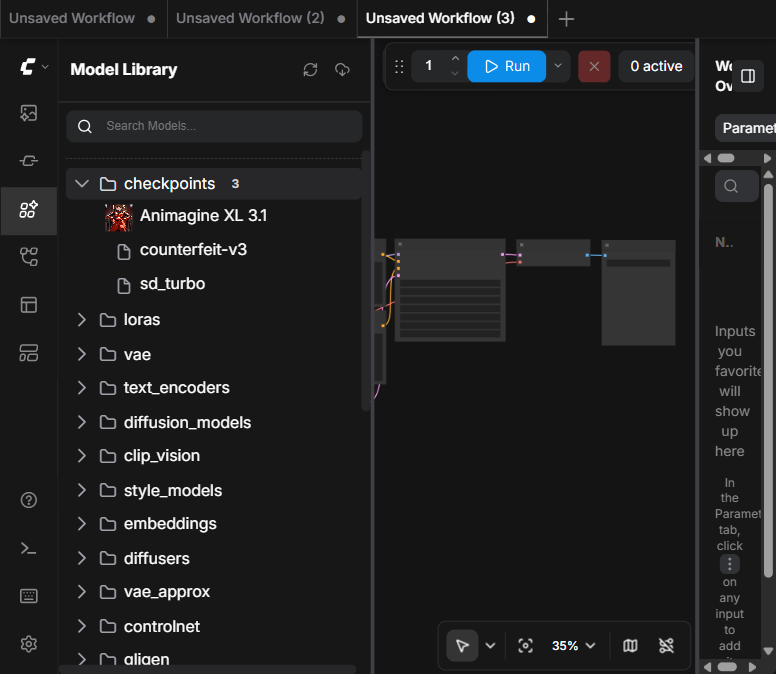Click the large node in the canvas
776x674 pixels.
[450, 290]
